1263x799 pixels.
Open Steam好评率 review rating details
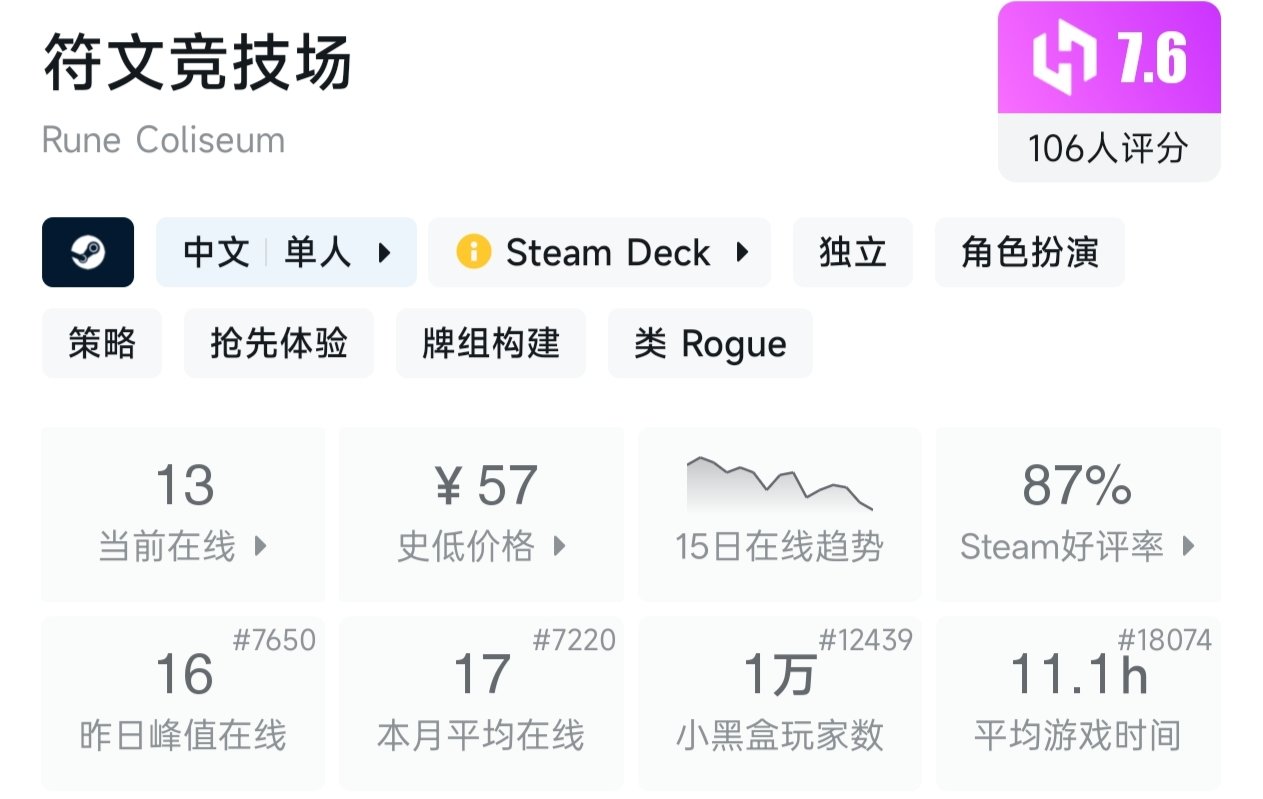pyautogui.click(x=1077, y=514)
